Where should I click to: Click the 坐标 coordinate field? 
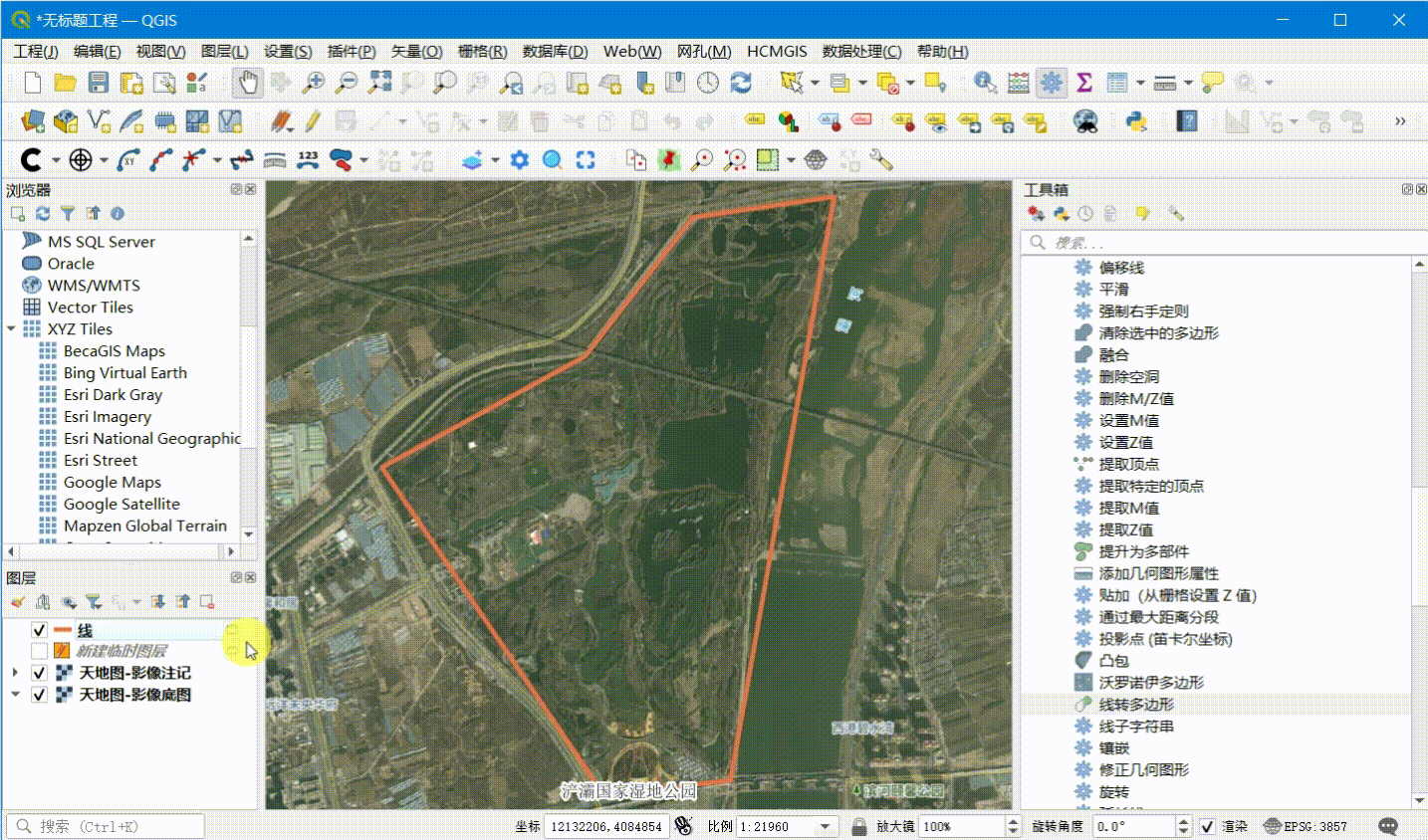click(x=605, y=826)
